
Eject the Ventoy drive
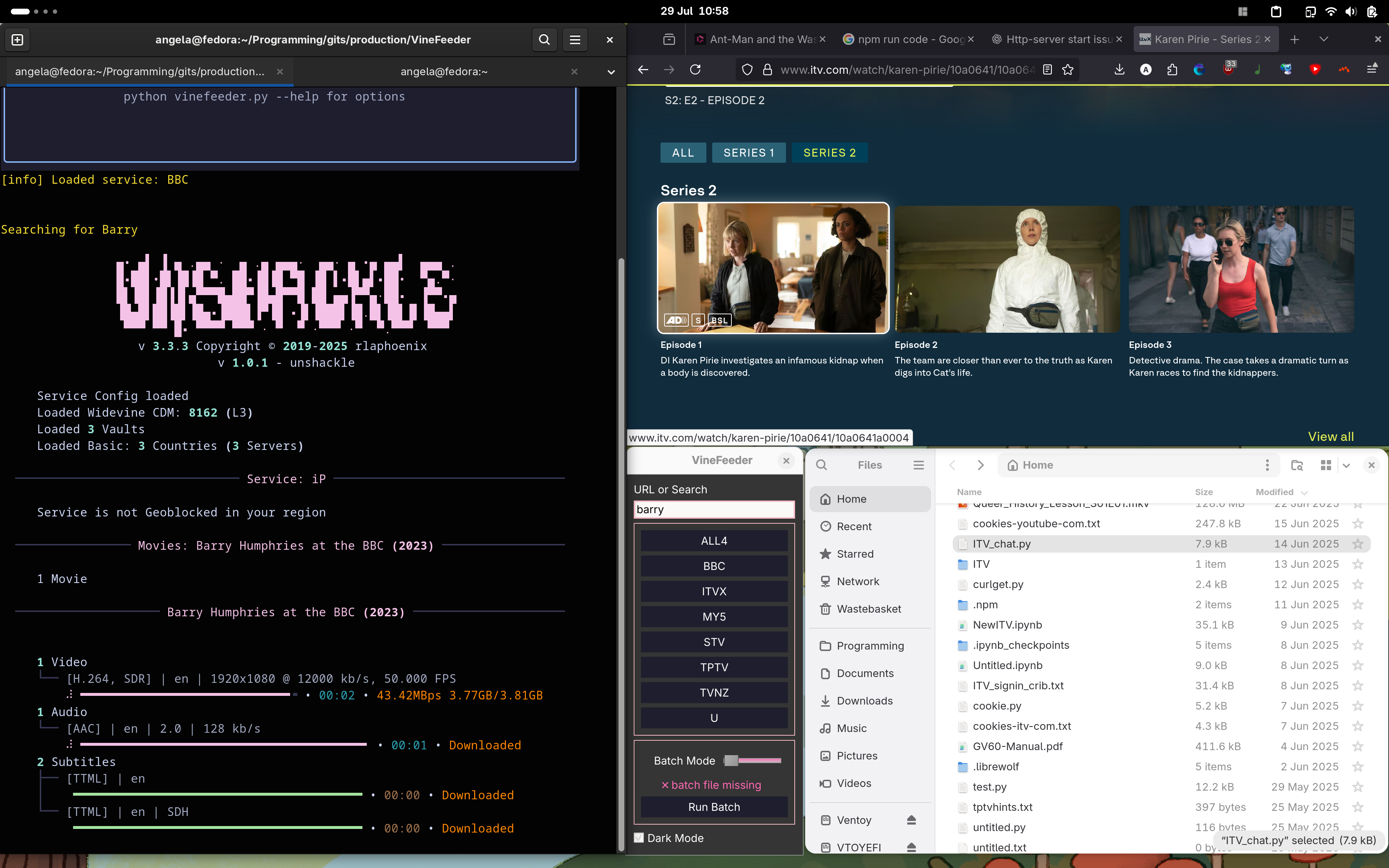pos(911,820)
